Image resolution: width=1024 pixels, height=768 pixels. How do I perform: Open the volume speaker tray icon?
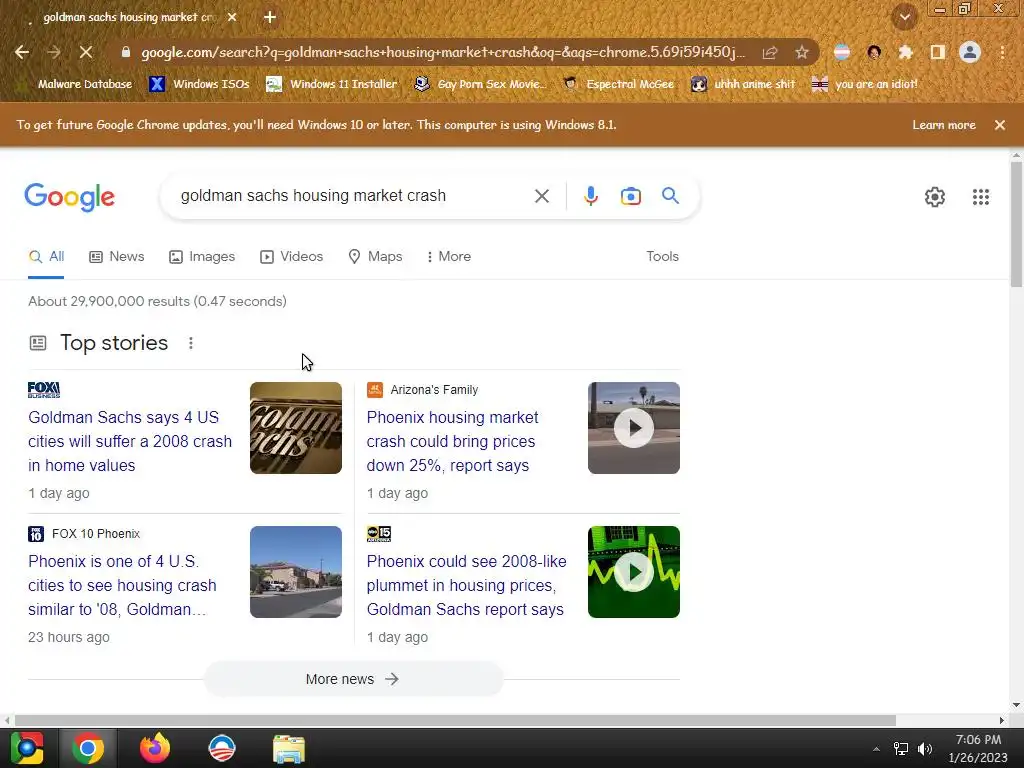click(925, 749)
